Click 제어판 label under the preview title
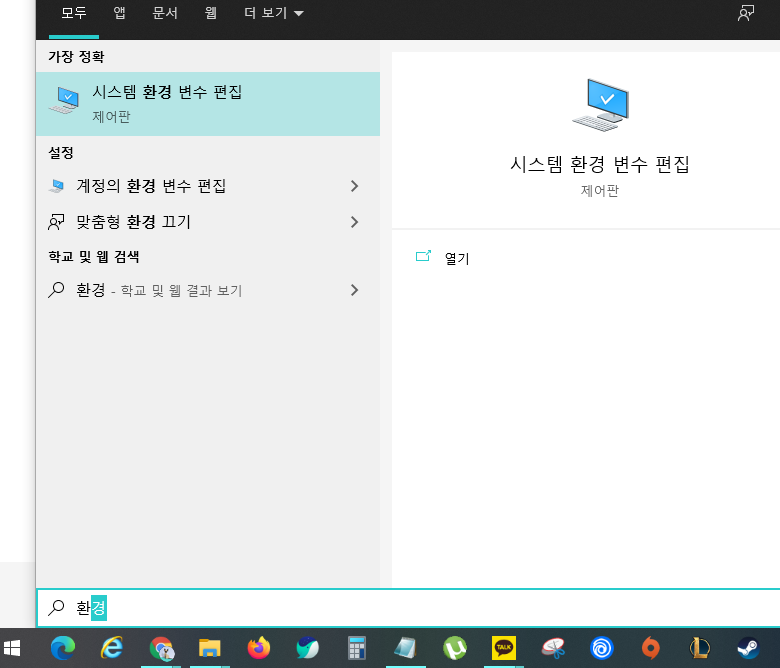The image size is (780, 668). [x=600, y=191]
